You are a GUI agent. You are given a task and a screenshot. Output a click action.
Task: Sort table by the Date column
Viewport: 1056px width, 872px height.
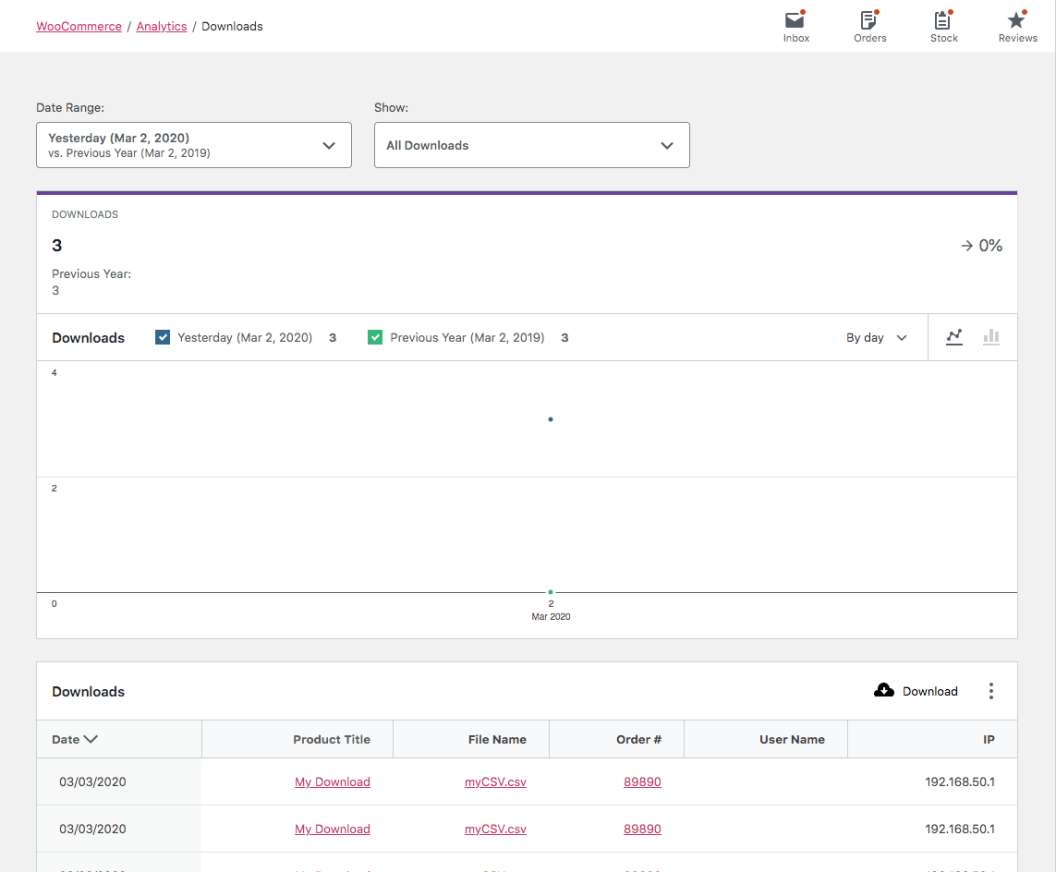[73, 739]
